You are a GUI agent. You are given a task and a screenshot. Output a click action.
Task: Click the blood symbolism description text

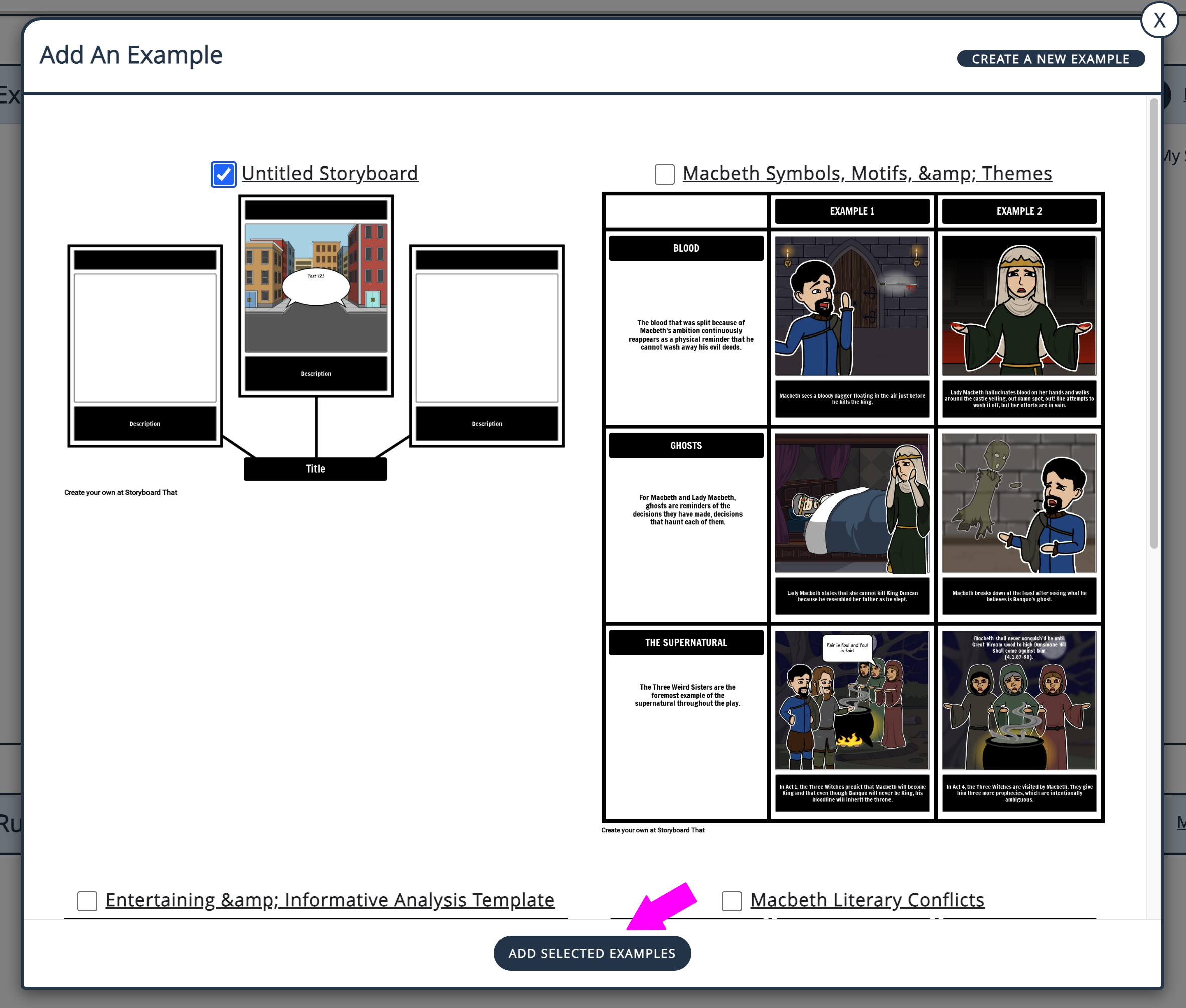pyautogui.click(x=690, y=335)
